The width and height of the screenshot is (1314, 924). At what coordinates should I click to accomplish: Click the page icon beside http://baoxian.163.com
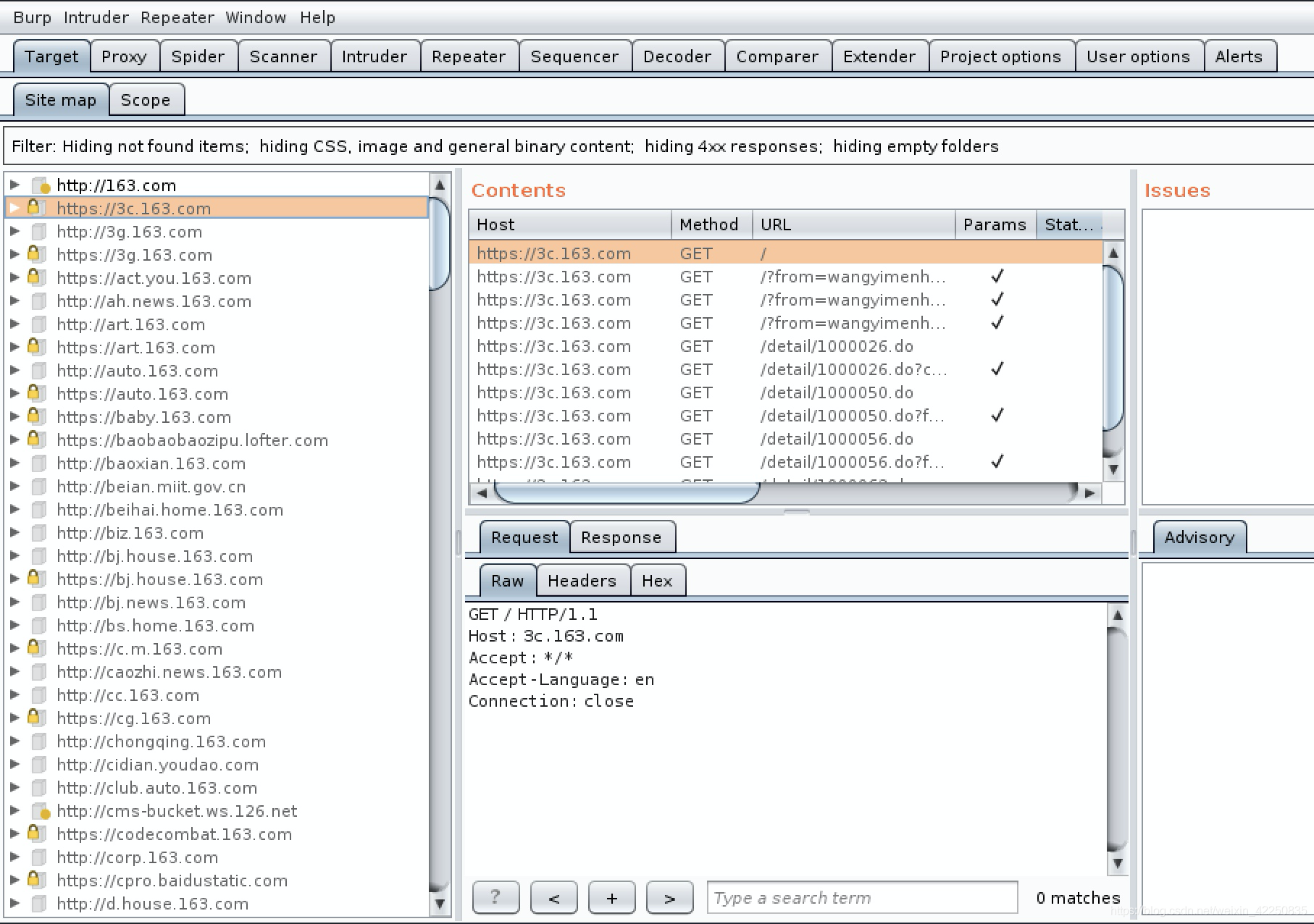[40, 463]
